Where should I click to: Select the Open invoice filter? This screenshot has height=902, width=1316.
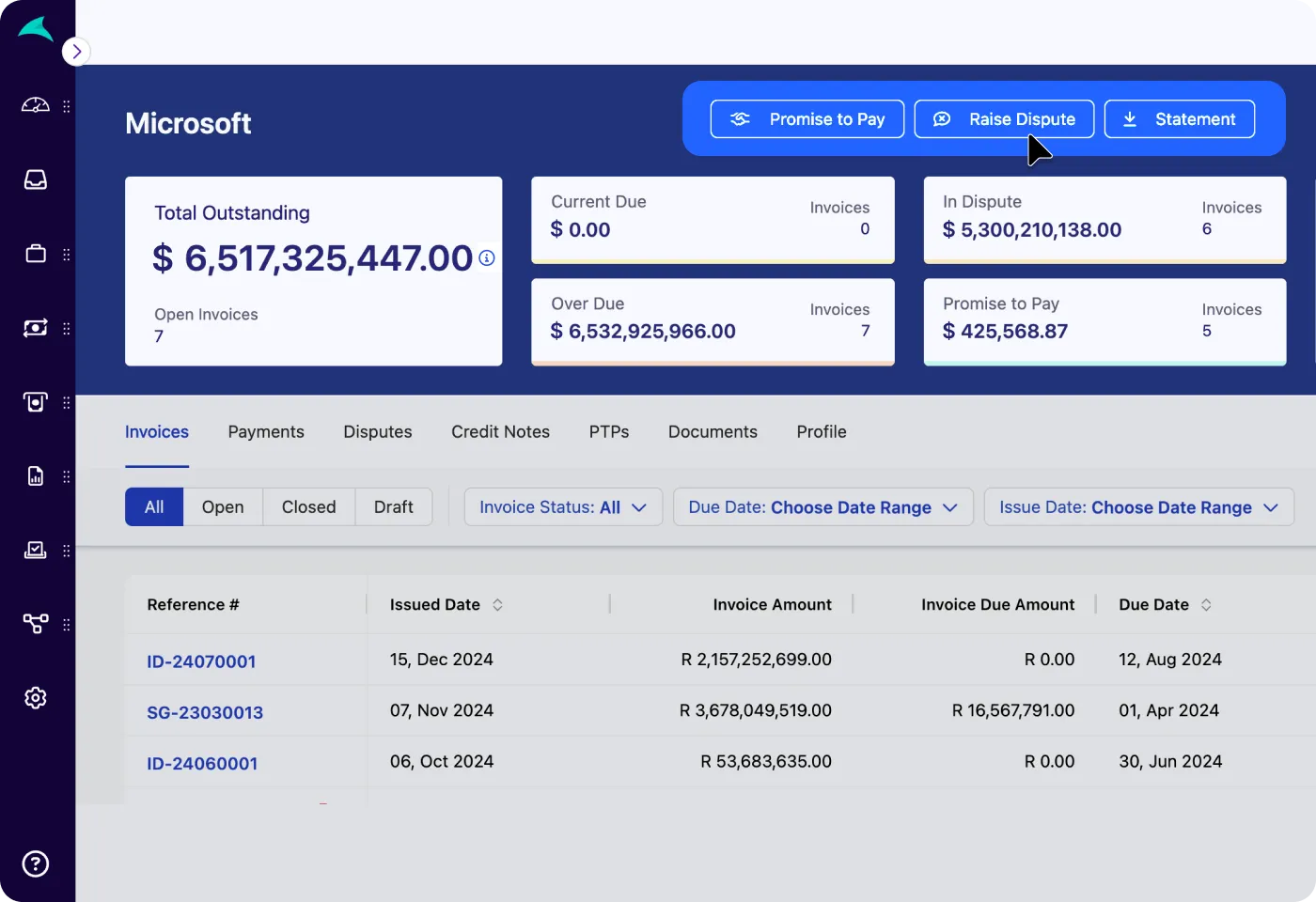[223, 507]
